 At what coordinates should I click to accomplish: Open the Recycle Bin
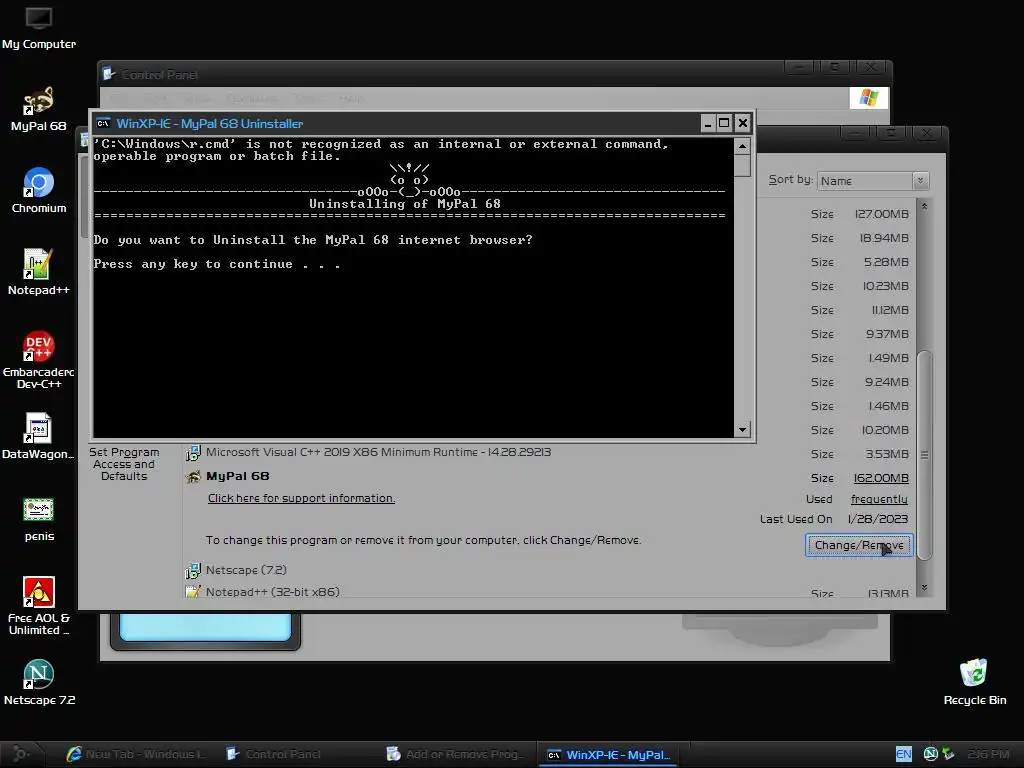(974, 683)
